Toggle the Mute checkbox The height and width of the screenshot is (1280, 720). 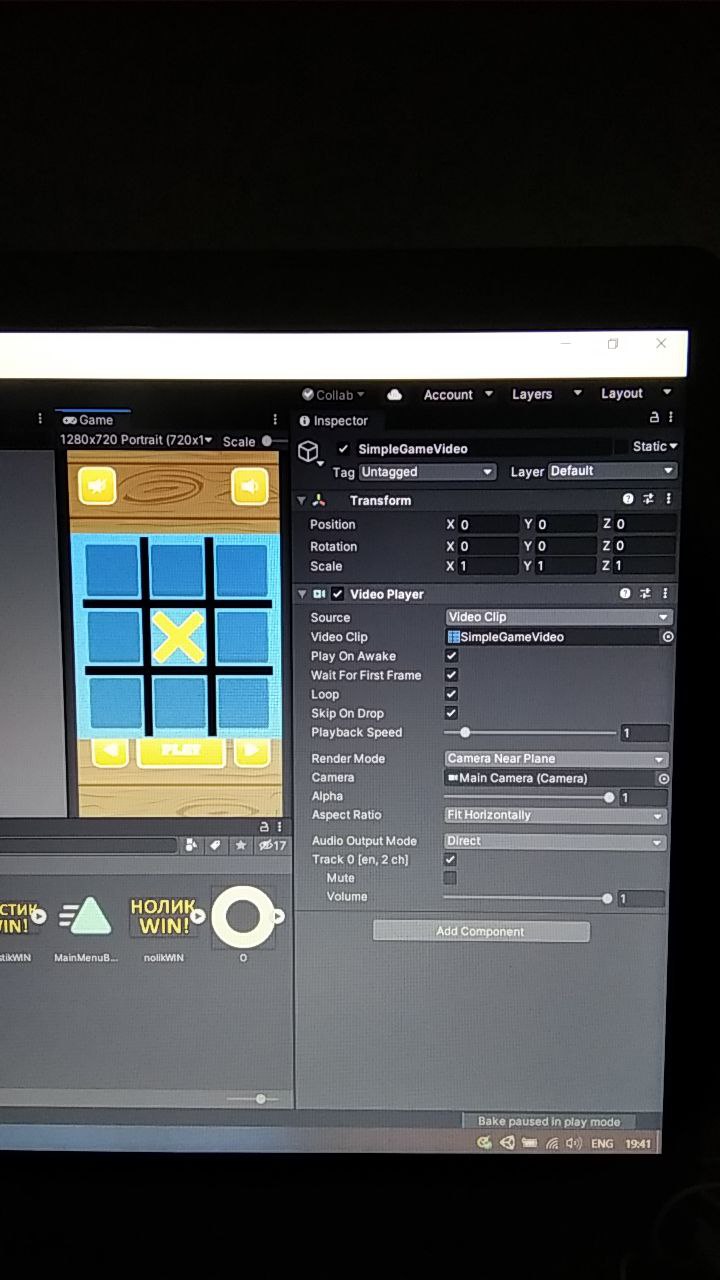[x=450, y=878]
